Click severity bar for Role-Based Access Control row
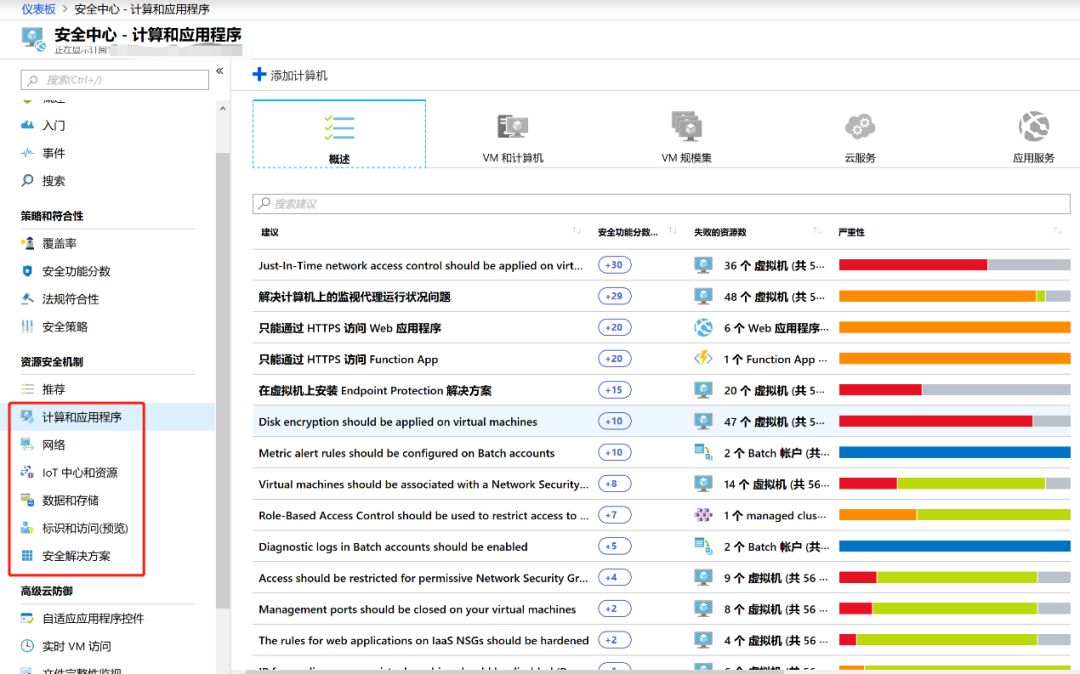Image resolution: width=1080 pixels, height=674 pixels. (955, 515)
